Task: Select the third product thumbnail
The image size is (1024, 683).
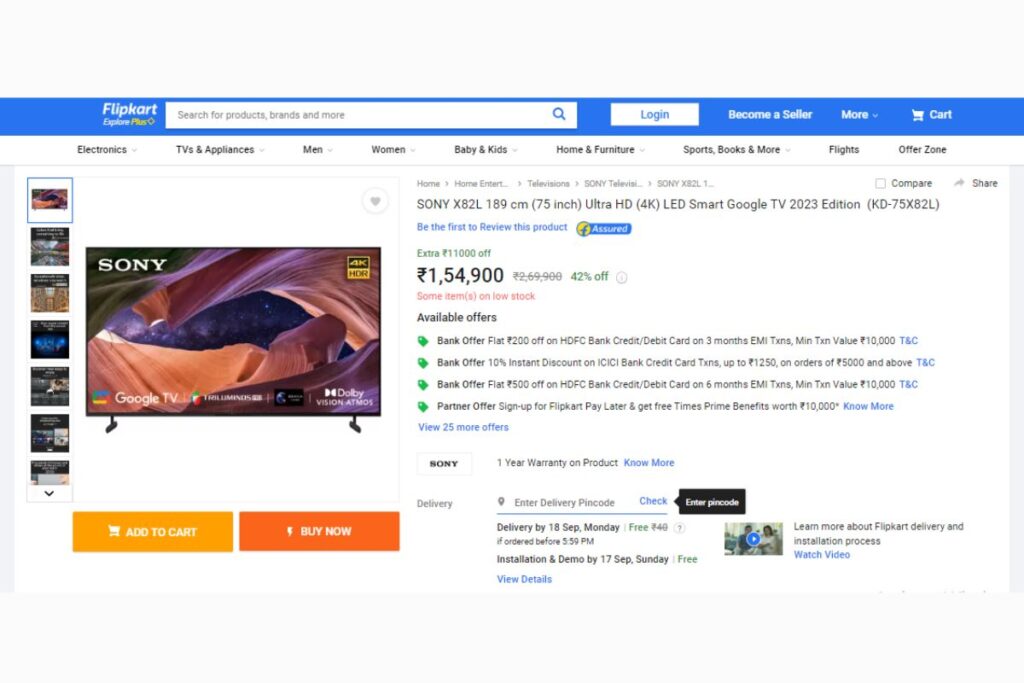Action: pyautogui.click(x=50, y=293)
